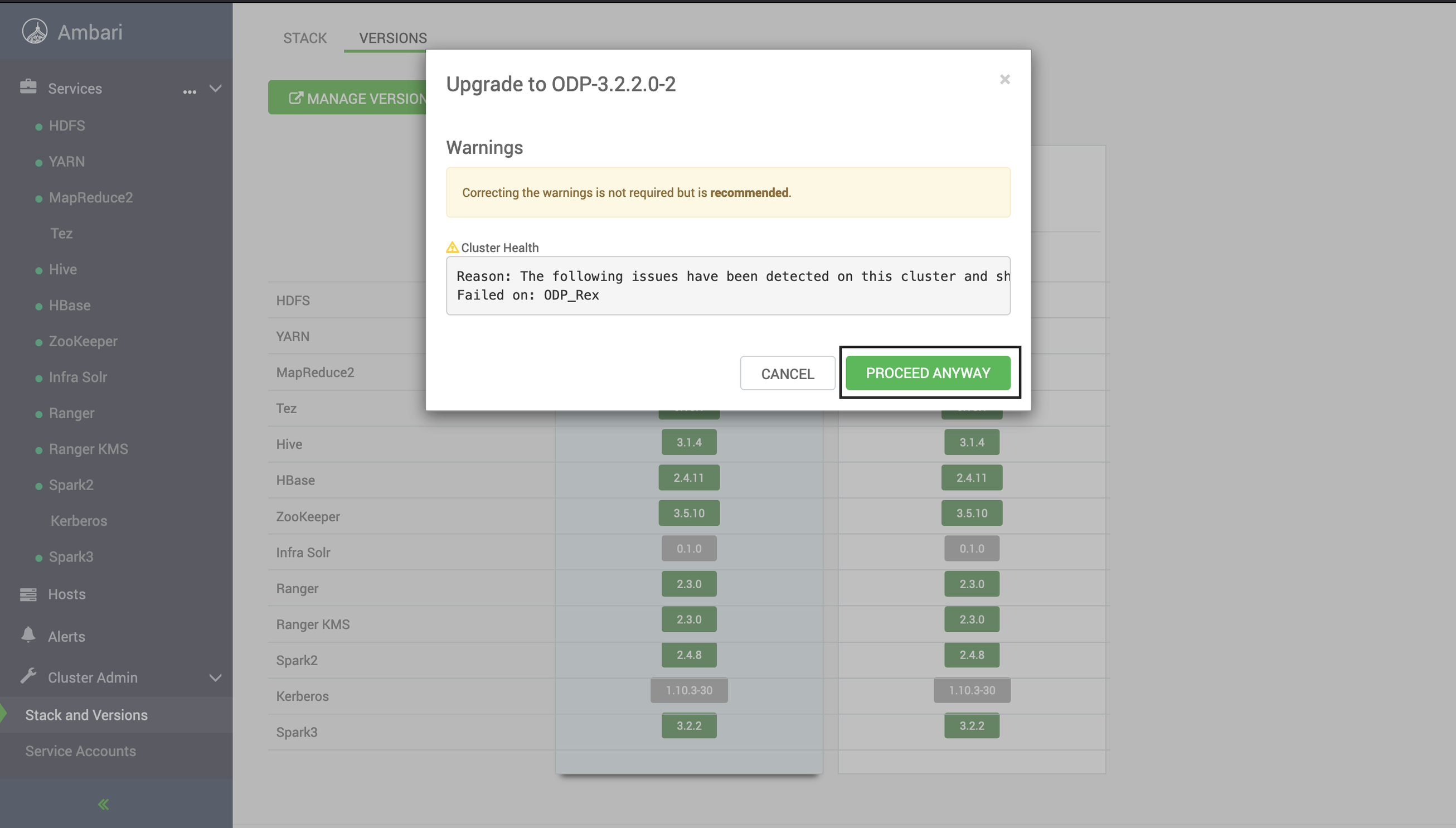Image resolution: width=1456 pixels, height=828 pixels.
Task: Go to Alerts page
Action: [66, 636]
